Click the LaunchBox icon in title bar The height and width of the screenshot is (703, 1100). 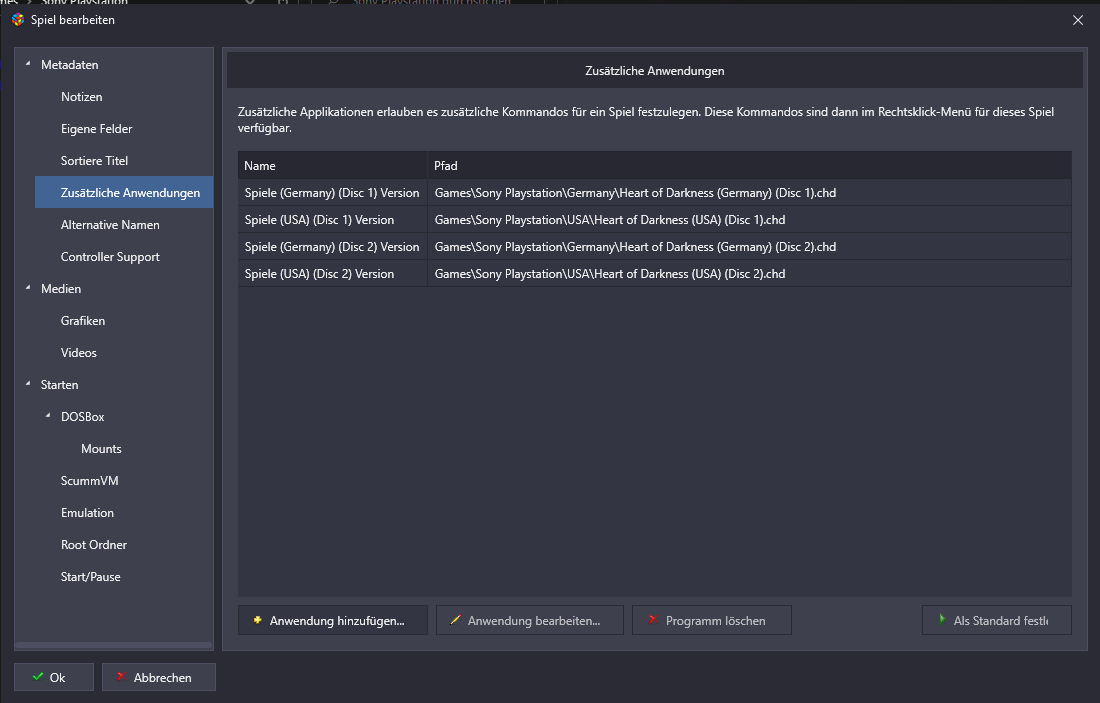(18, 20)
